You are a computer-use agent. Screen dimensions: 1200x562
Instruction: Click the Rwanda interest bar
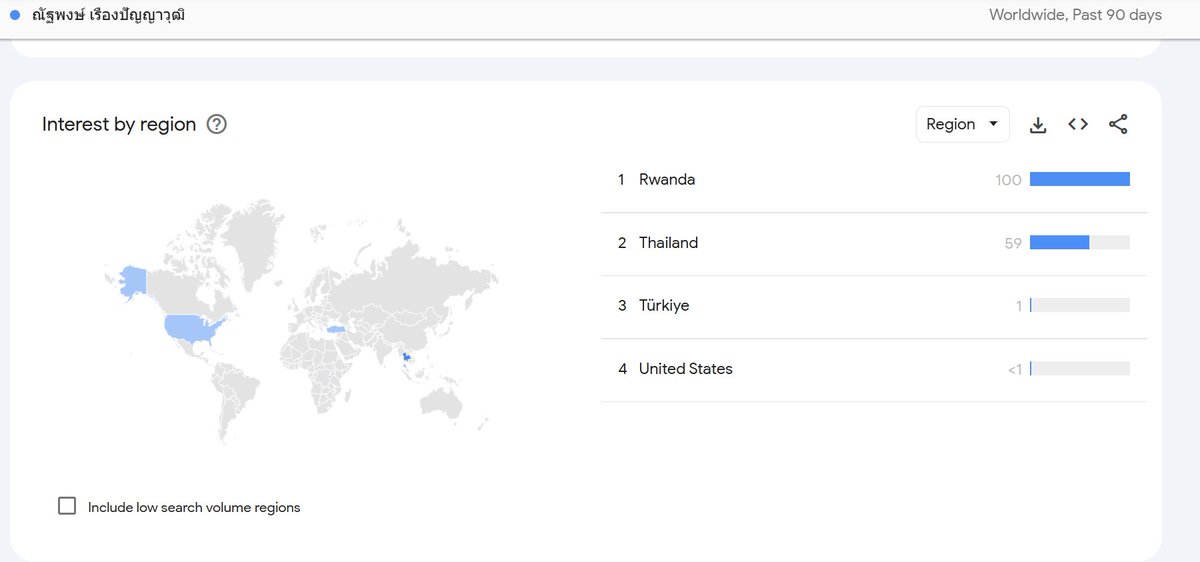[1080, 179]
